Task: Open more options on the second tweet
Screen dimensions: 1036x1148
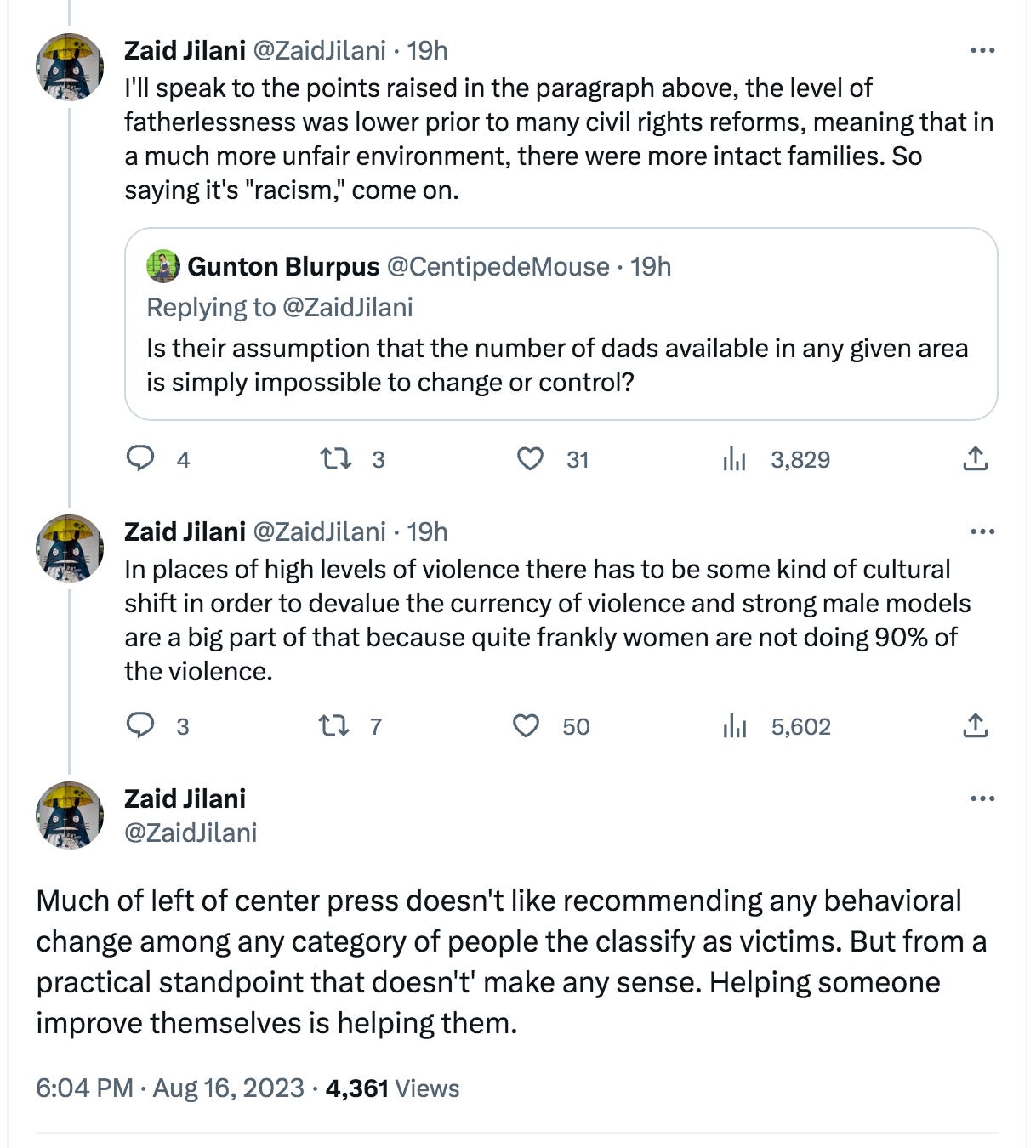Action: coord(982,531)
